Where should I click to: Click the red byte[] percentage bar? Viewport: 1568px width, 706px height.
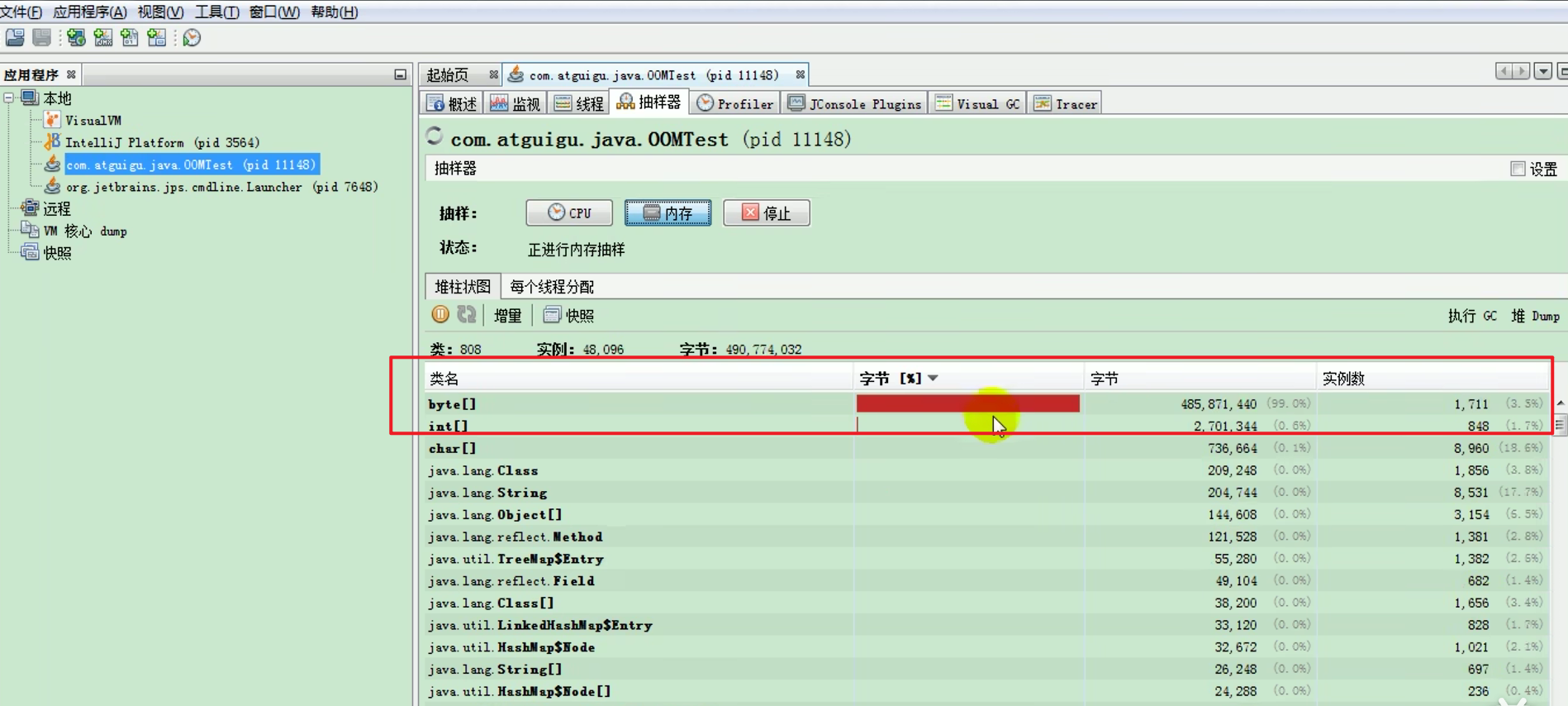click(967, 403)
